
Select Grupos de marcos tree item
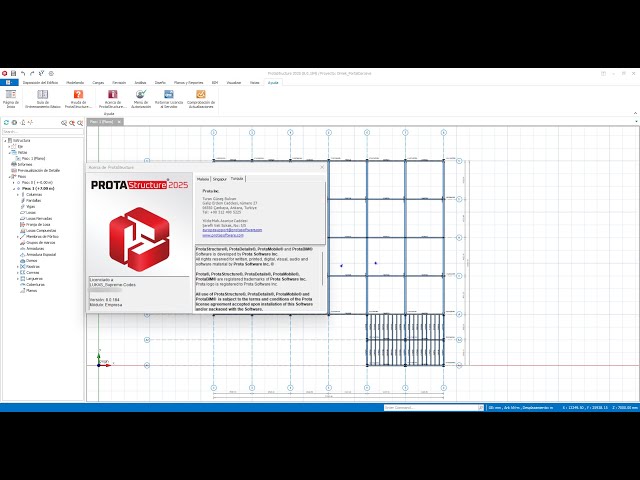(x=40, y=242)
